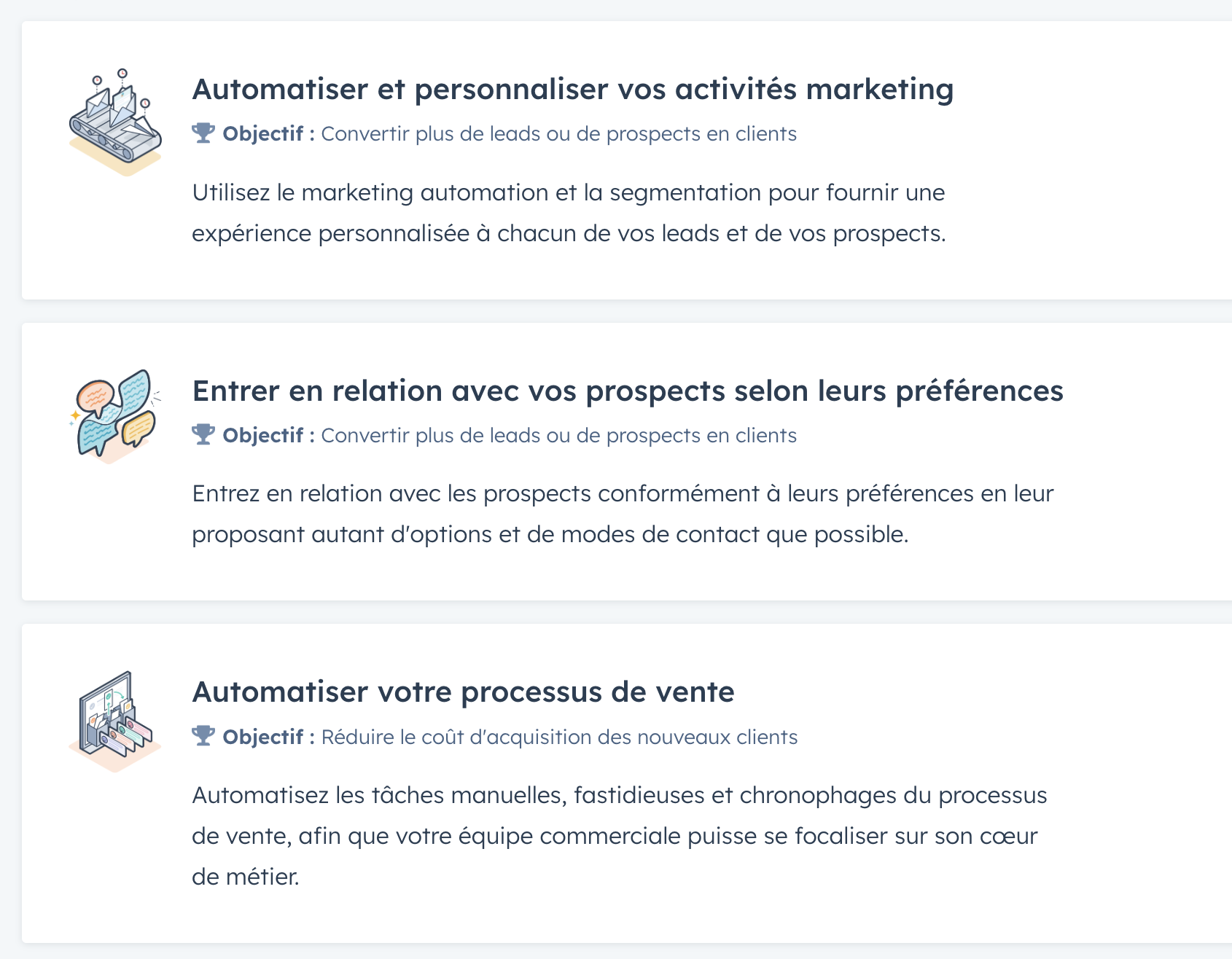Click trophy icon under prospects preferences heading
This screenshot has height=959, width=1232.
click(x=203, y=435)
